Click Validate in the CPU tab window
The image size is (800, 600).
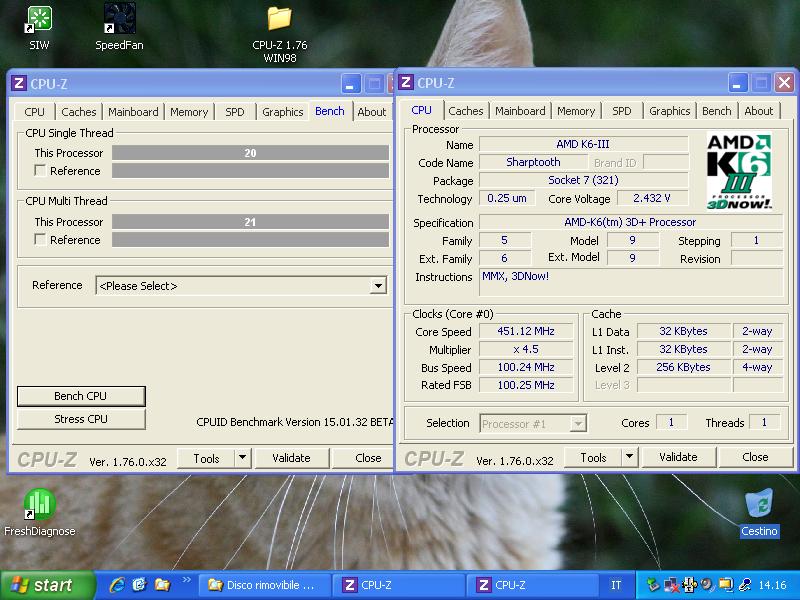coord(678,457)
